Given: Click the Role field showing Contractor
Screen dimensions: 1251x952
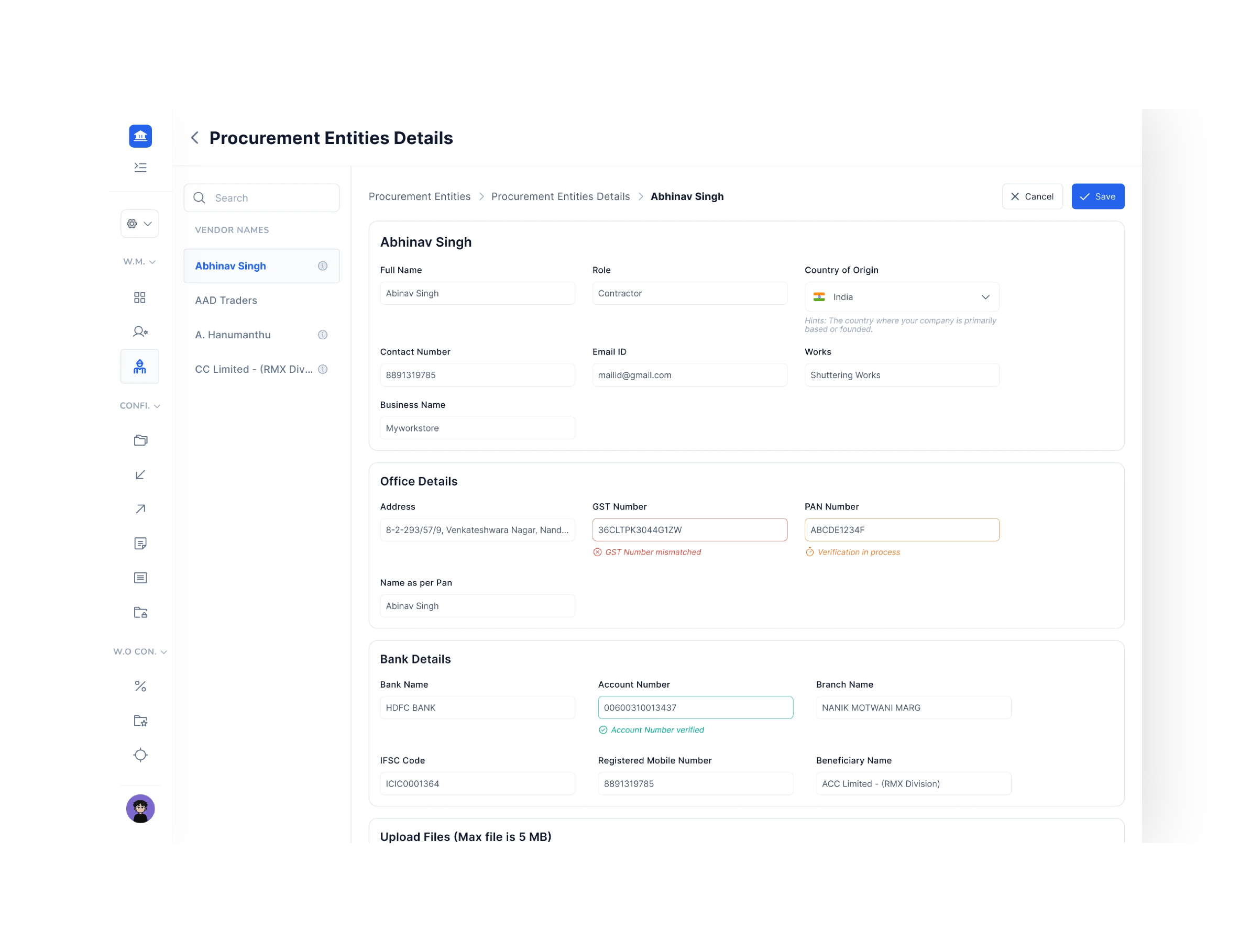Looking at the screenshot, I should point(689,294).
